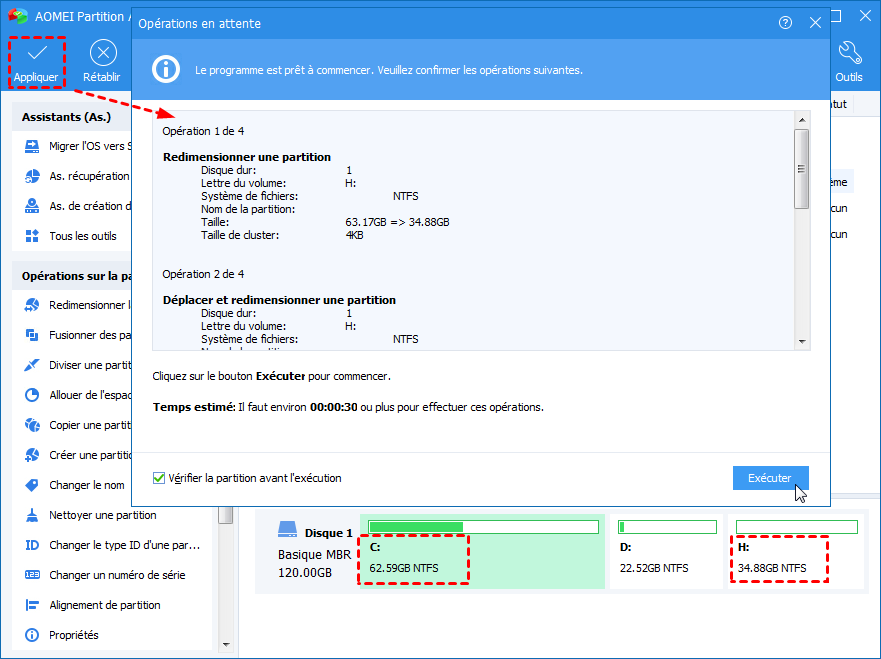The height and width of the screenshot is (659, 881).
Task: Click the Allouer de l'espace icon
Action: tap(32, 395)
